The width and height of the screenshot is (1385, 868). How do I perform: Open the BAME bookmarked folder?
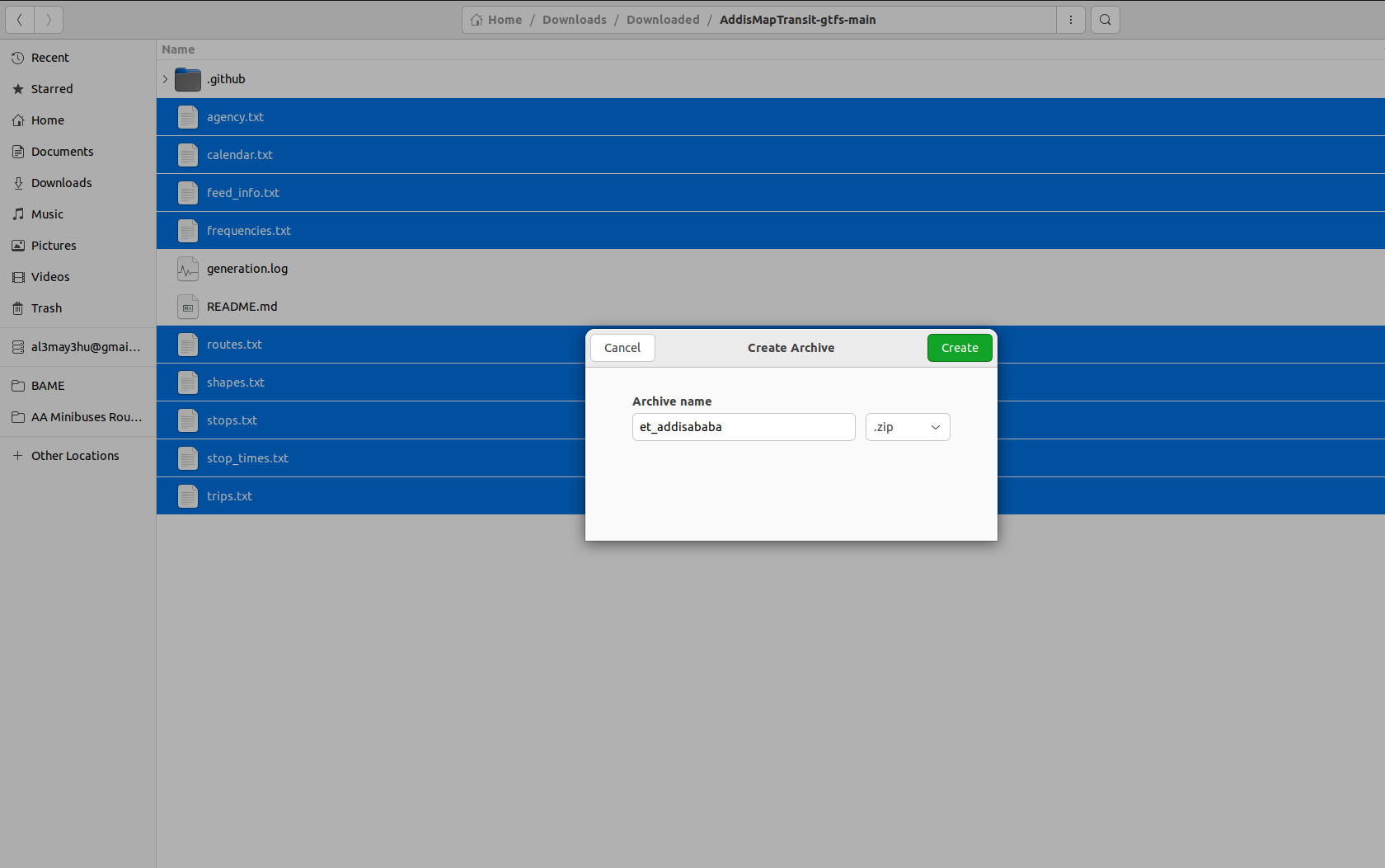48,385
